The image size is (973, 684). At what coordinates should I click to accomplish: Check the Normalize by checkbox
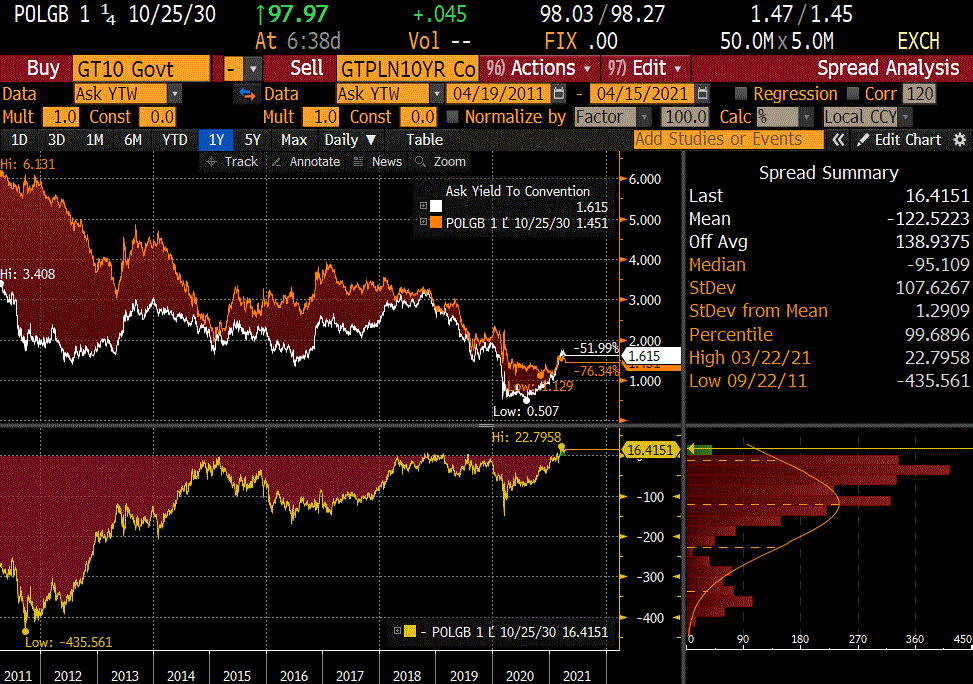pos(453,117)
